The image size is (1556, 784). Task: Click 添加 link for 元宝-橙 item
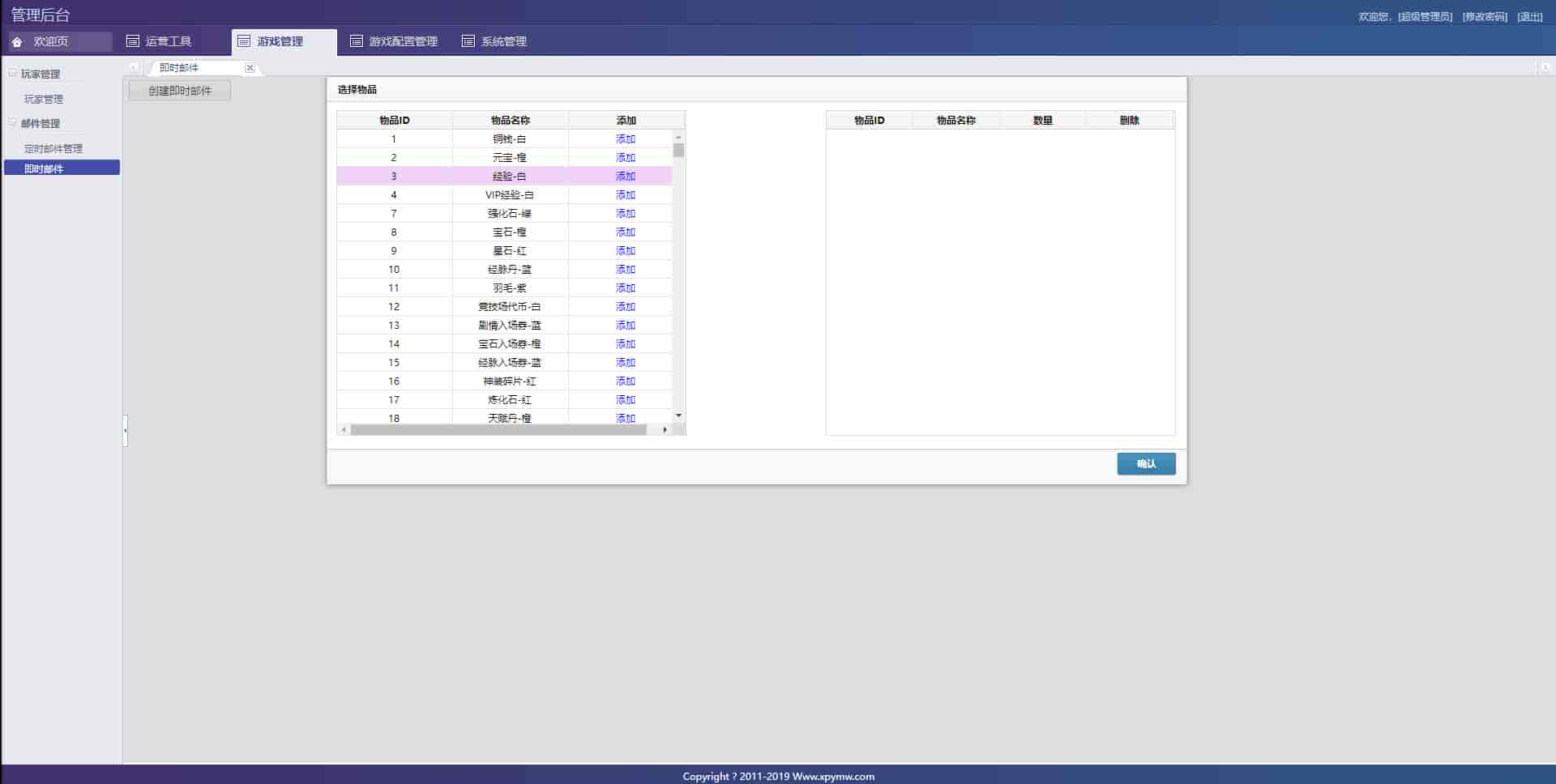coord(625,158)
